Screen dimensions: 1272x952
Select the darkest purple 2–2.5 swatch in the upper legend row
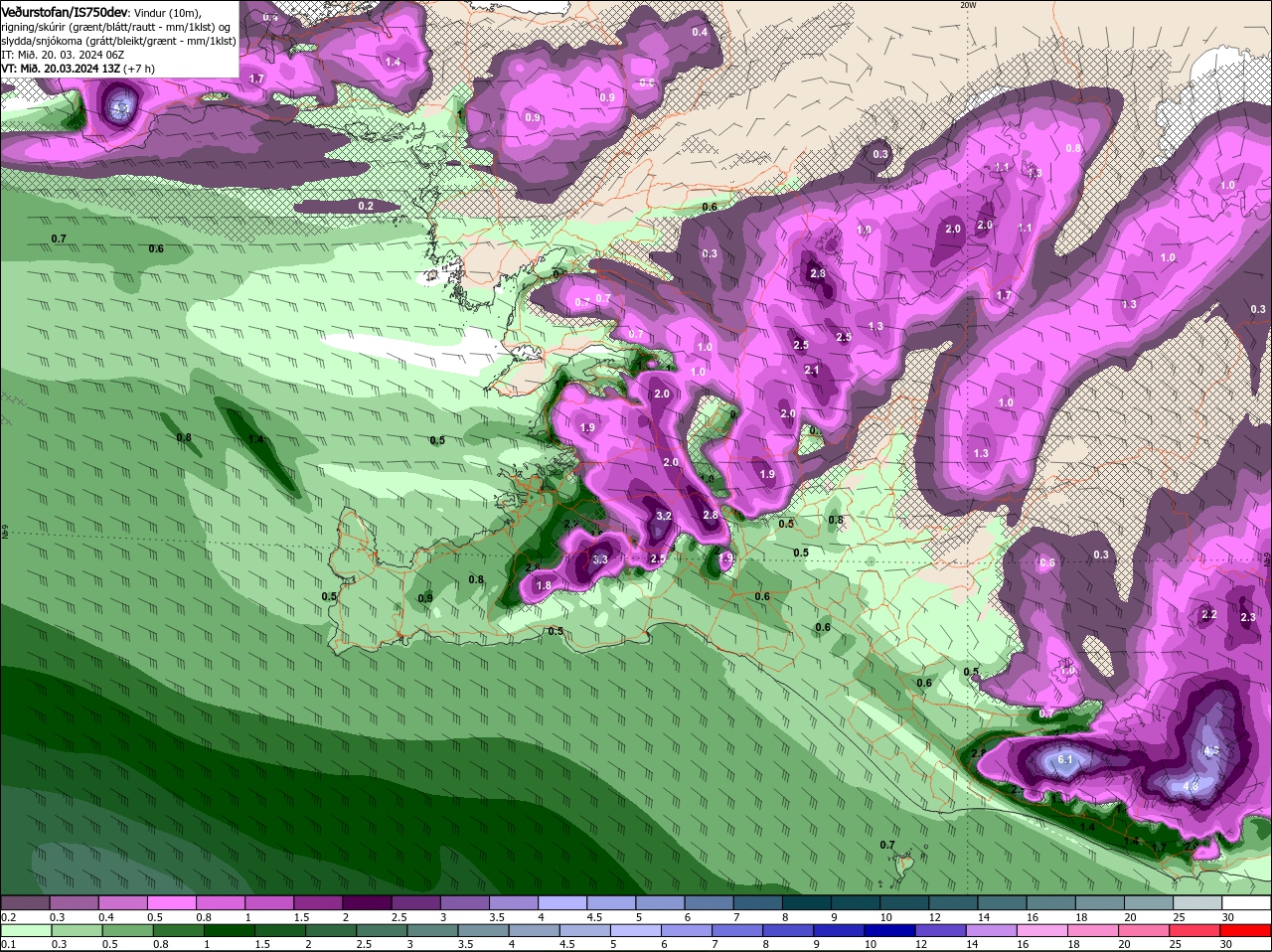(368, 902)
